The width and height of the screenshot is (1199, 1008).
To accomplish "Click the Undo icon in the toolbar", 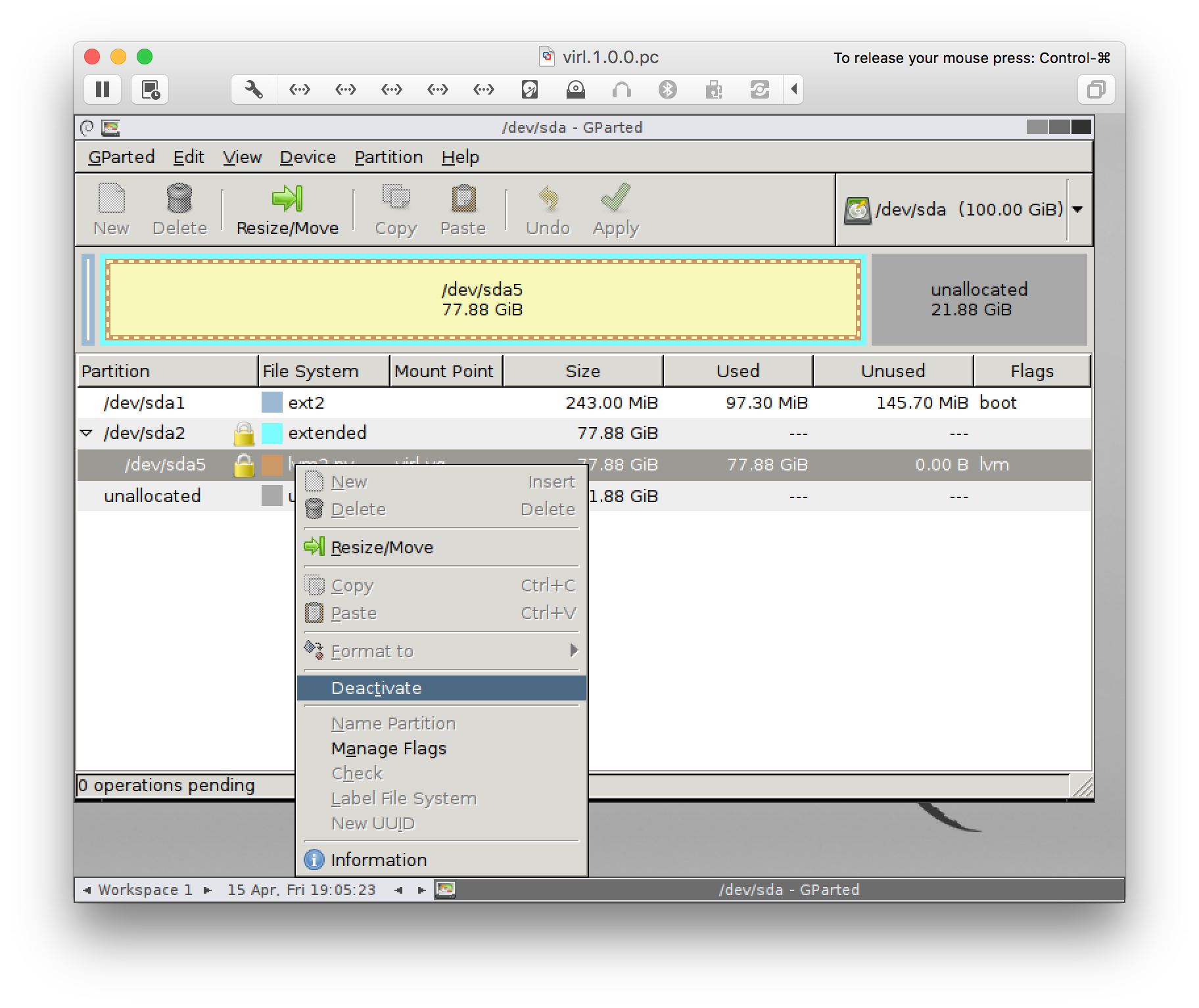I will coord(548,209).
